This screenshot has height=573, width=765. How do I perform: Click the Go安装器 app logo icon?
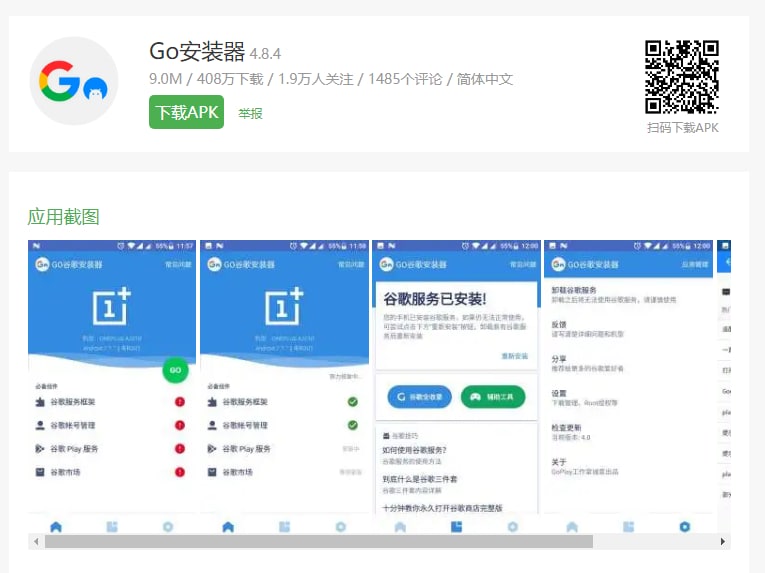click(74, 81)
